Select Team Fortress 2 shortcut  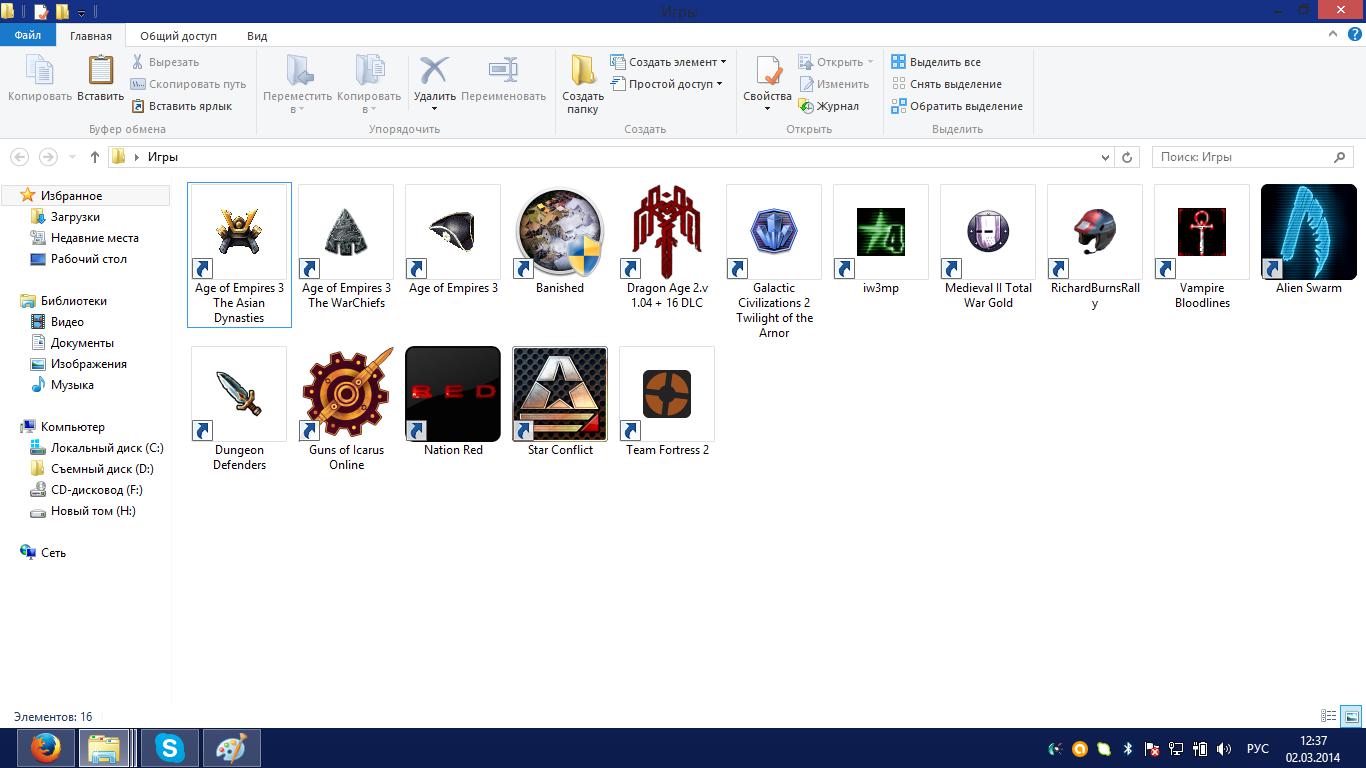(x=667, y=394)
